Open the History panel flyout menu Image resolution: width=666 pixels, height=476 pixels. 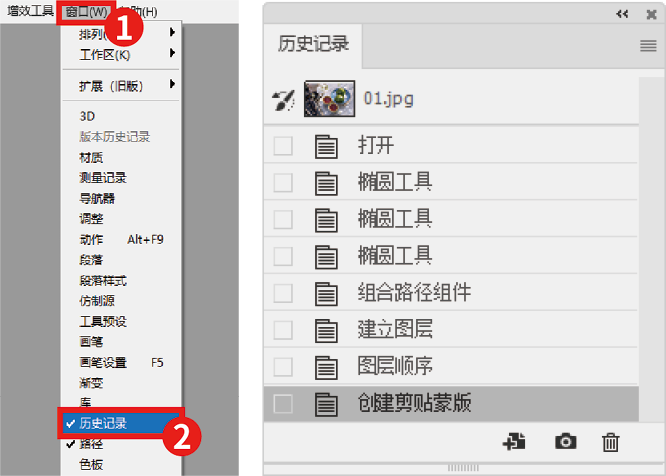(x=648, y=46)
